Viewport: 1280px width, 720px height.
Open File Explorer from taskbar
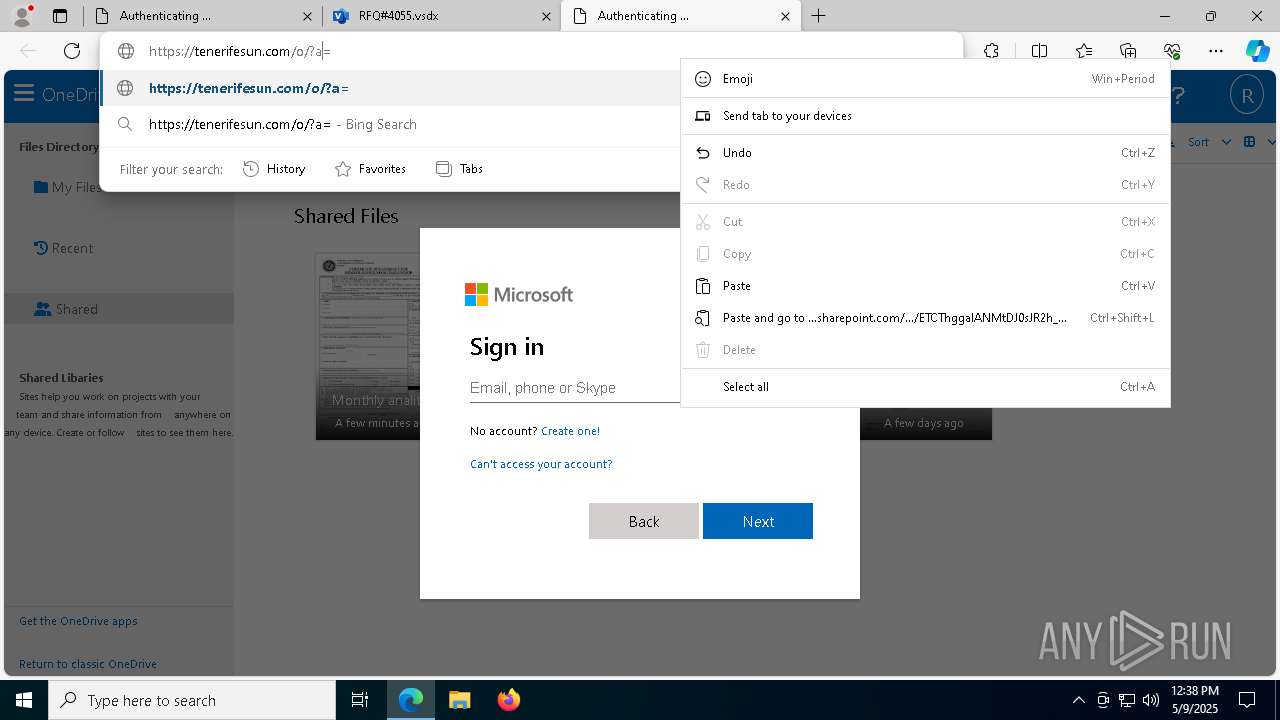459,700
